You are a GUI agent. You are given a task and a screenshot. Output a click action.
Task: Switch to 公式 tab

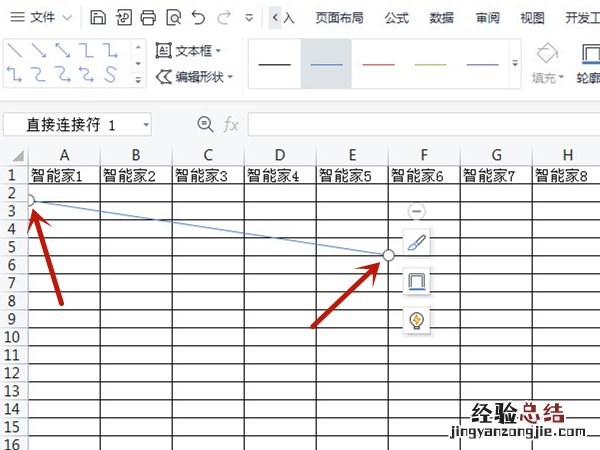click(x=396, y=18)
